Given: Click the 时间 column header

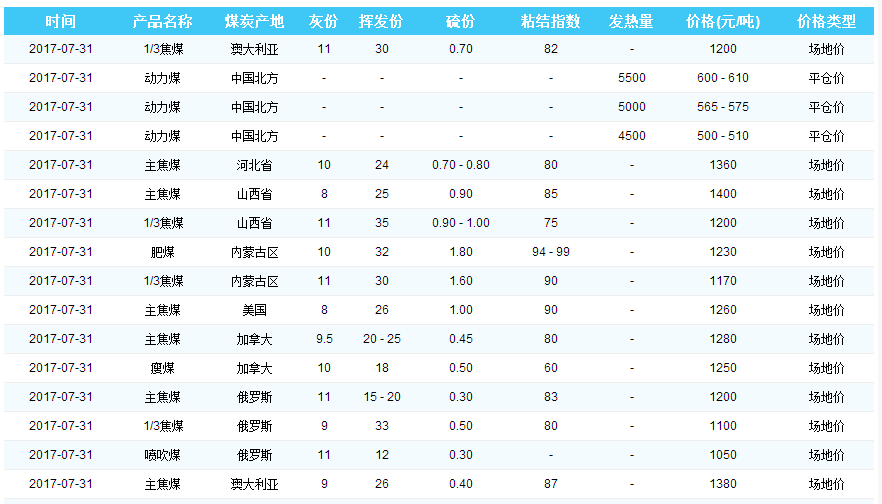Looking at the screenshot, I should pos(60,21).
